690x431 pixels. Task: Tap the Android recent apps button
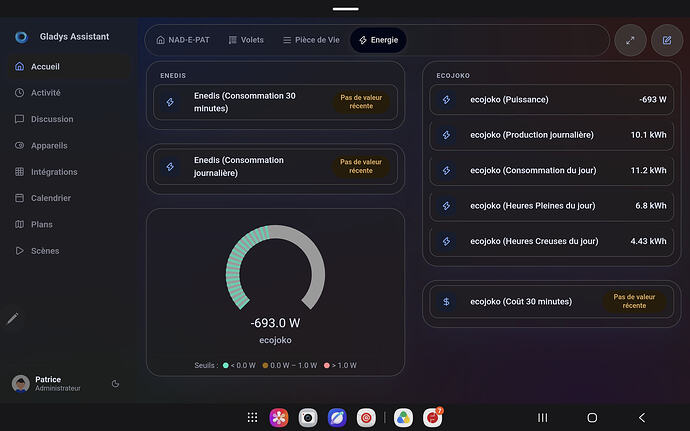click(x=543, y=417)
